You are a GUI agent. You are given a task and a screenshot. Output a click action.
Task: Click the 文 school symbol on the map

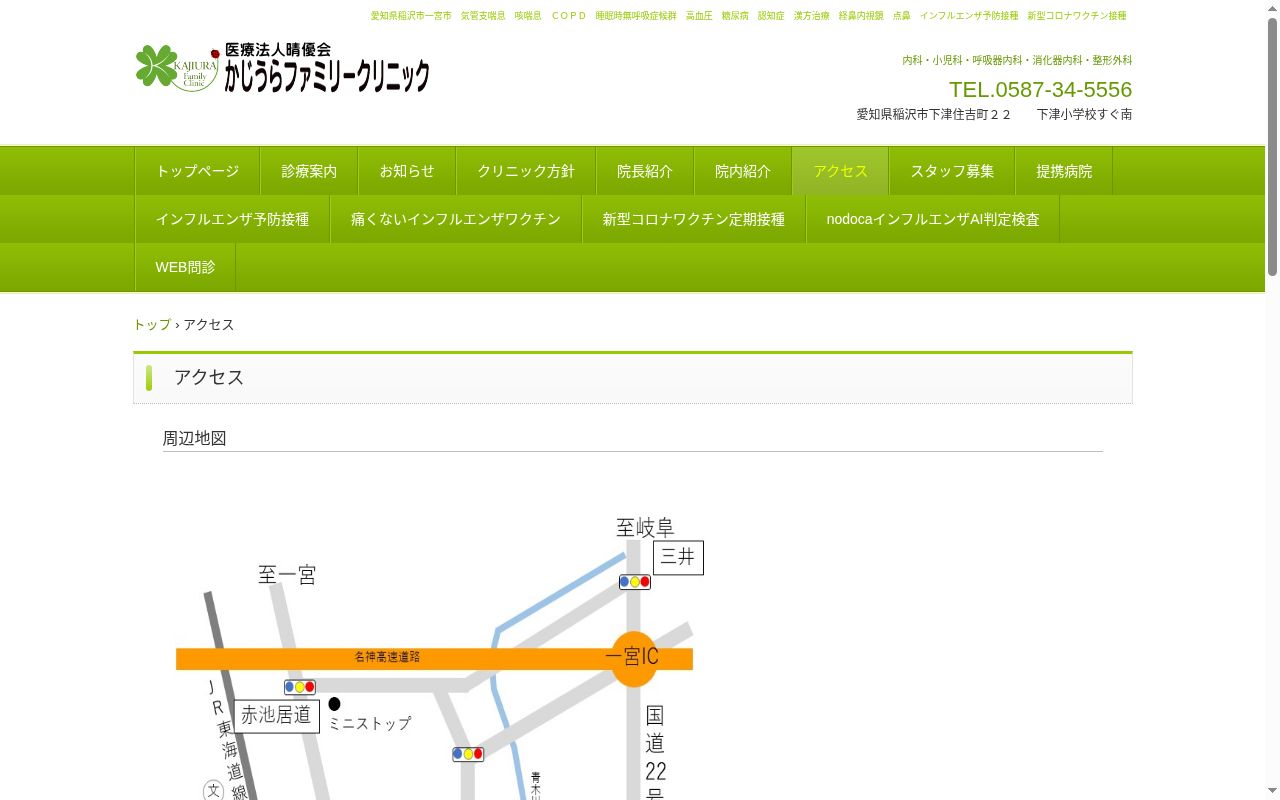coord(214,790)
